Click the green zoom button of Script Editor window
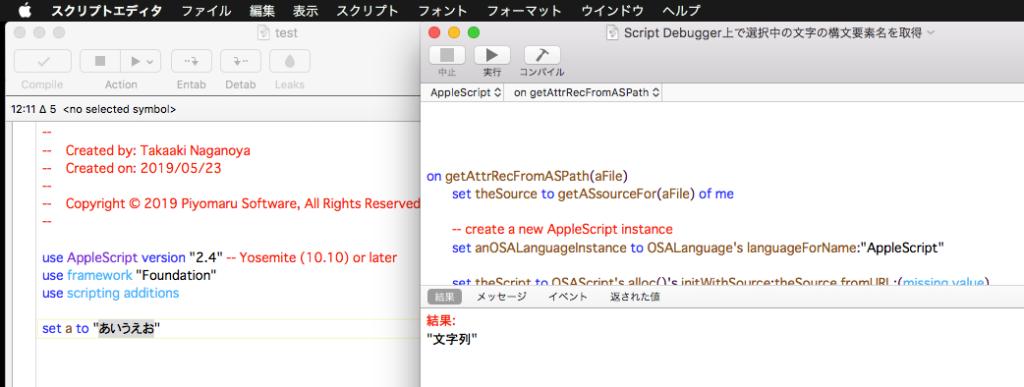The image size is (1024, 387). [x=473, y=33]
